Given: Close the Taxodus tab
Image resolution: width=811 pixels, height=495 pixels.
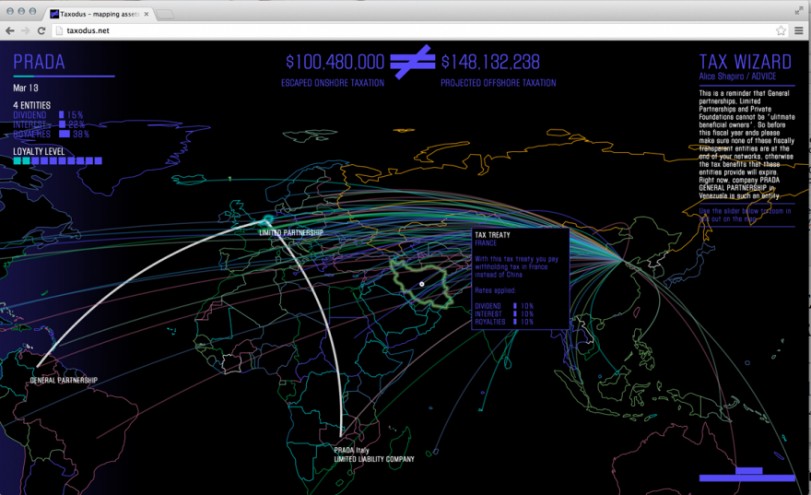Looking at the screenshot, I should click(146, 14).
